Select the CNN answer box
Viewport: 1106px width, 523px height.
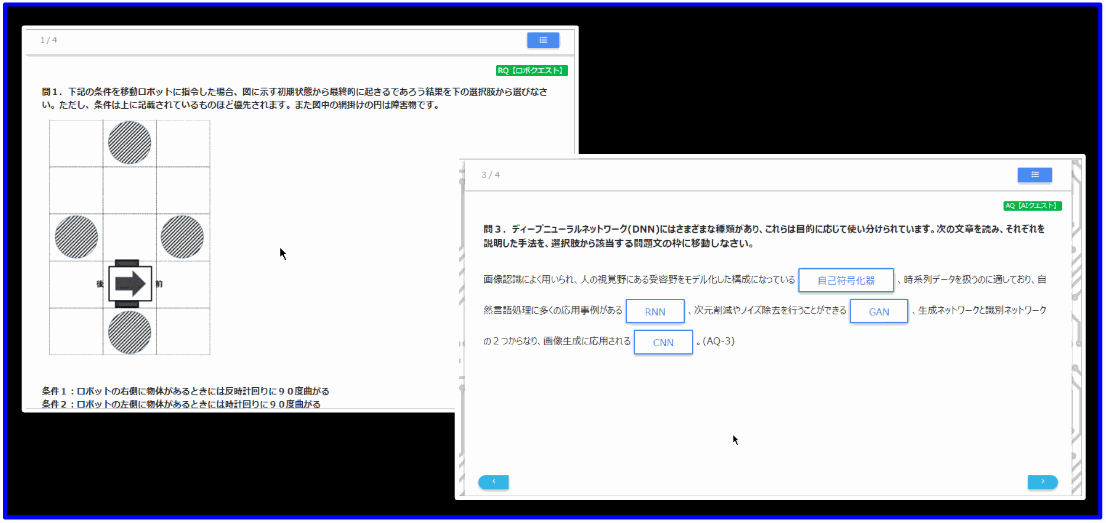[663, 342]
